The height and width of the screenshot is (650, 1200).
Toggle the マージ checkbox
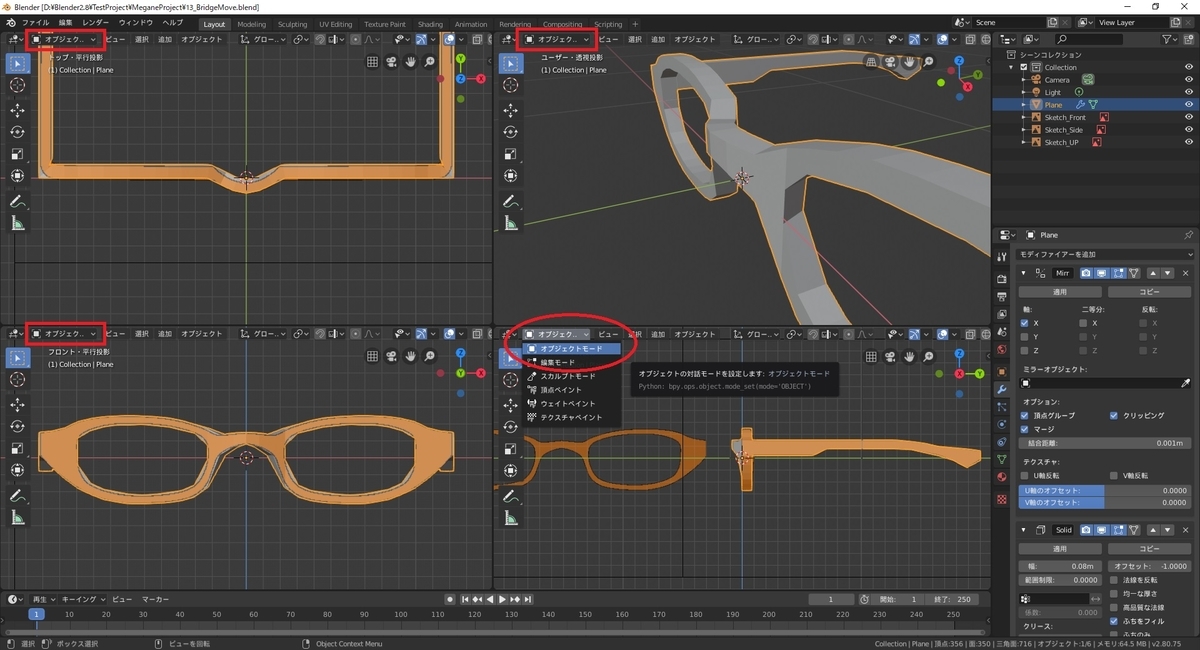coord(1024,428)
